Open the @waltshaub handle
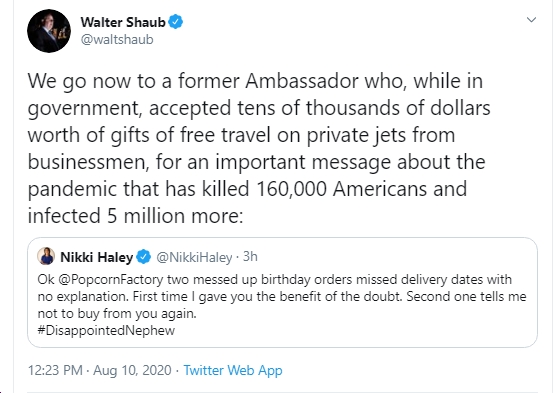This screenshot has width=557, height=393. click(117, 39)
